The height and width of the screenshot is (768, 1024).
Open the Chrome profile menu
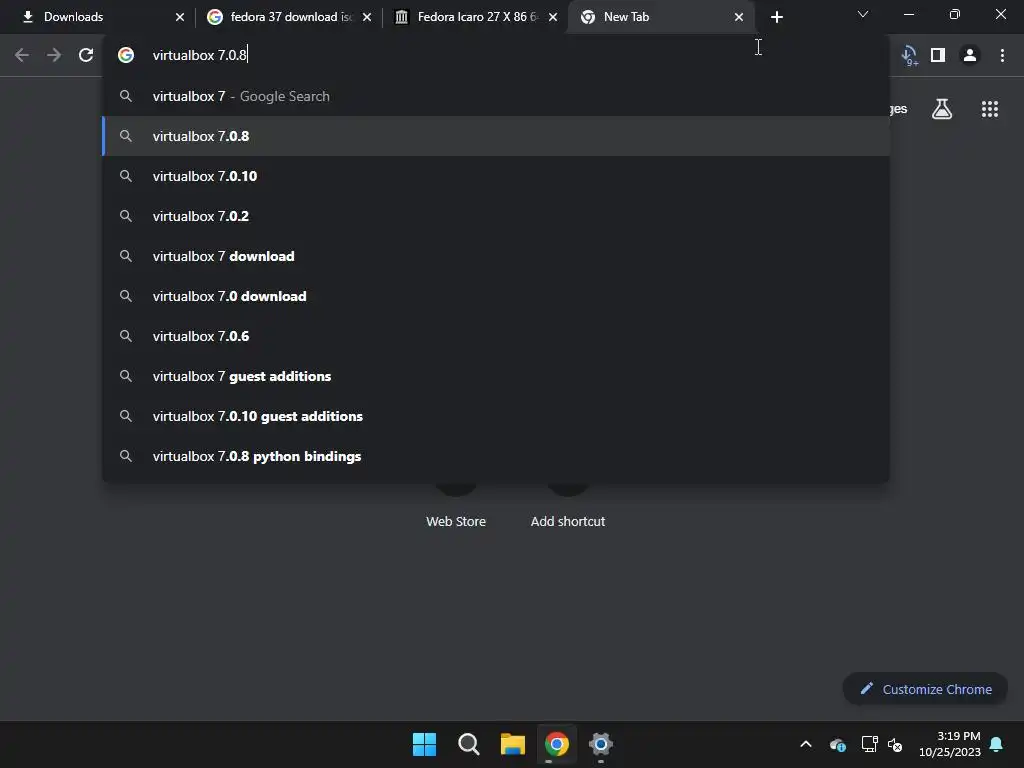pyautogui.click(x=970, y=55)
